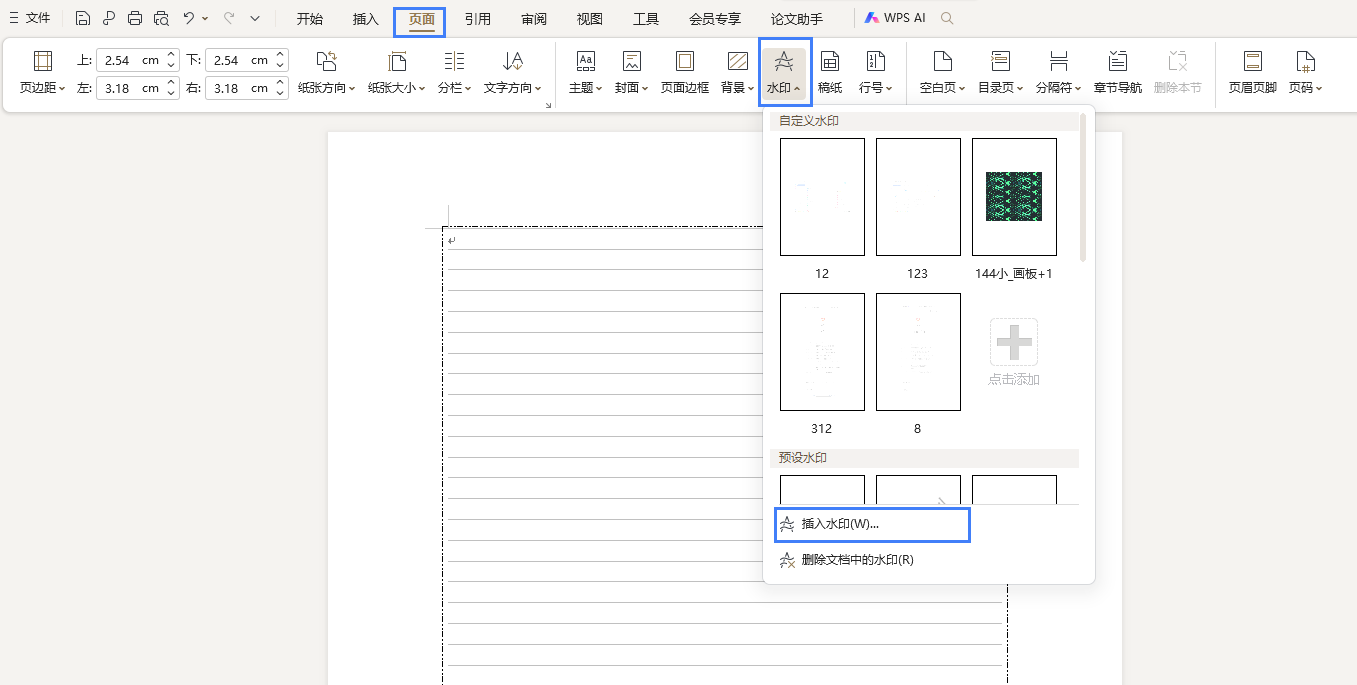
Task: Switch to the 插入 tab
Action: click(366, 19)
